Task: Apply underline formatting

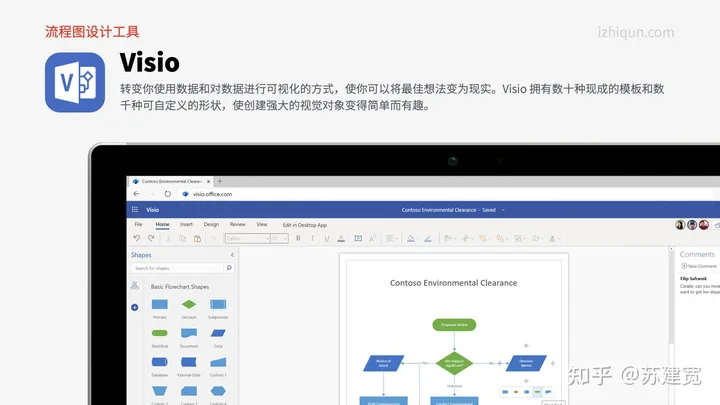Action: (x=327, y=238)
